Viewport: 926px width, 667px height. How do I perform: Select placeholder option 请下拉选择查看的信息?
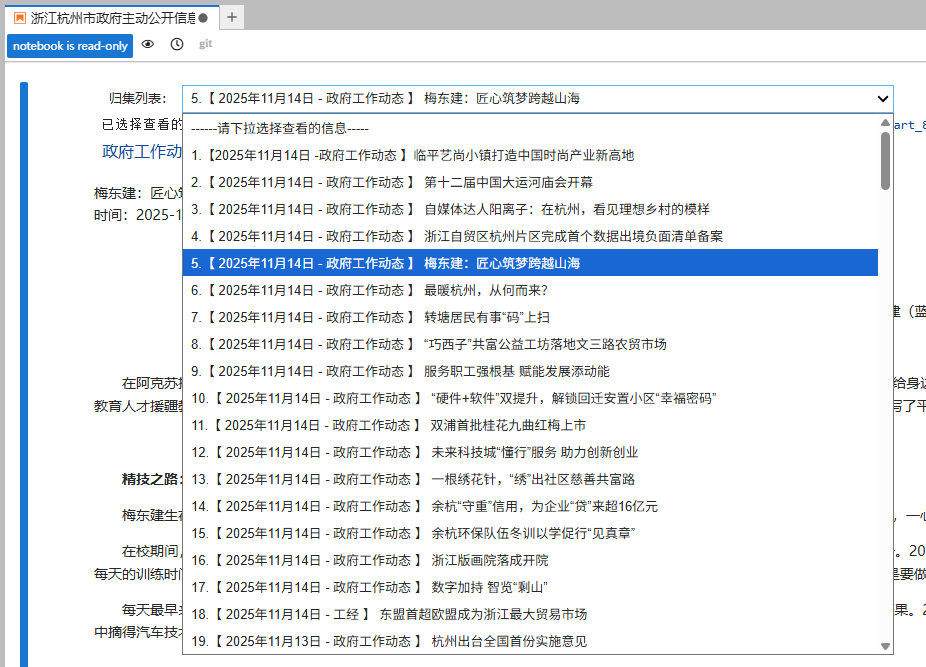pyautogui.click(x=530, y=128)
